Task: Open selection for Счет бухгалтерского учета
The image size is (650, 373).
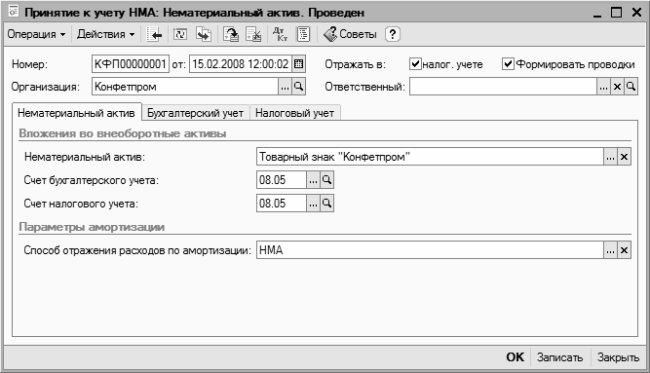Action: click(x=313, y=180)
